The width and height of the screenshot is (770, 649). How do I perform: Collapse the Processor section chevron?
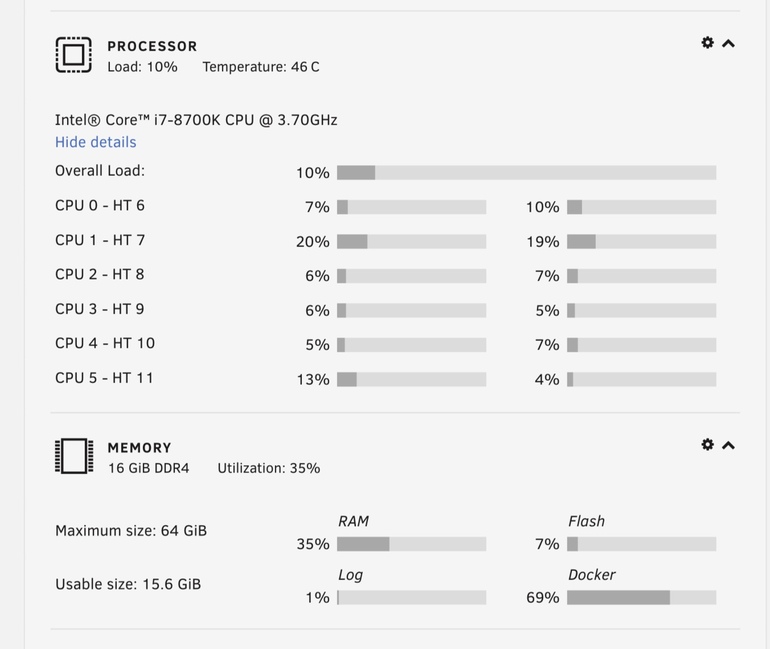(729, 44)
